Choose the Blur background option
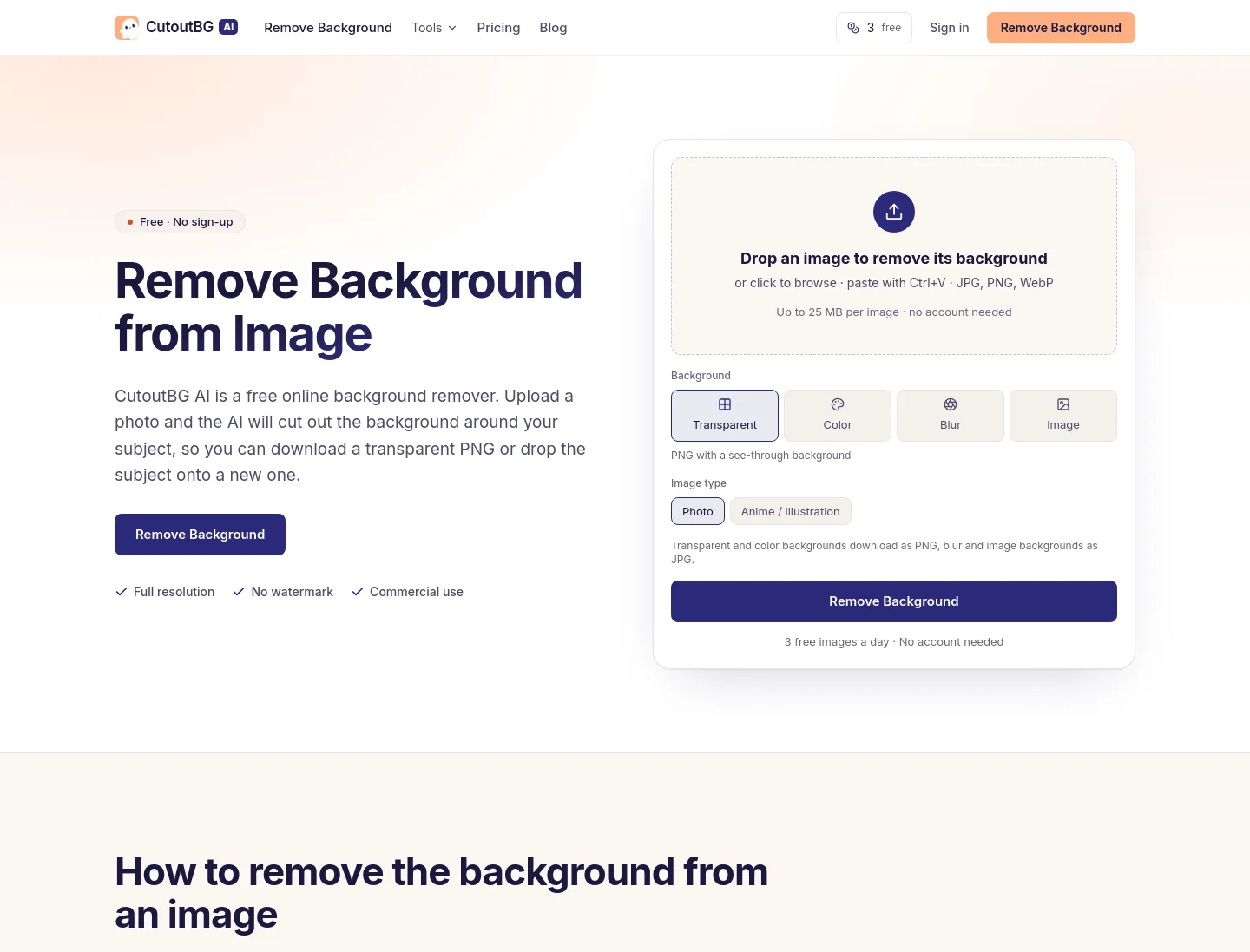This screenshot has width=1250, height=952. tap(951, 416)
